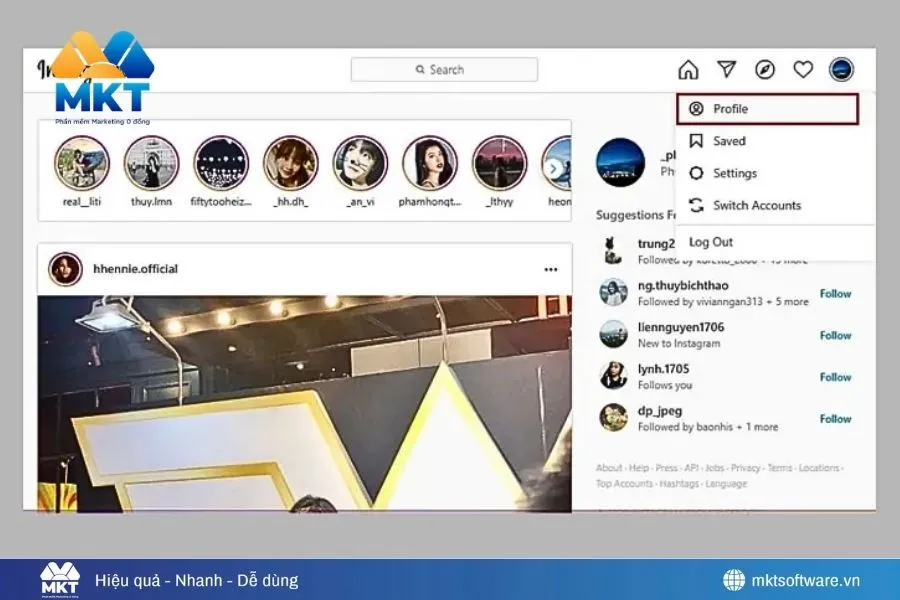Image resolution: width=900 pixels, height=600 pixels.
Task: Open the Home feed icon
Action: point(688,70)
